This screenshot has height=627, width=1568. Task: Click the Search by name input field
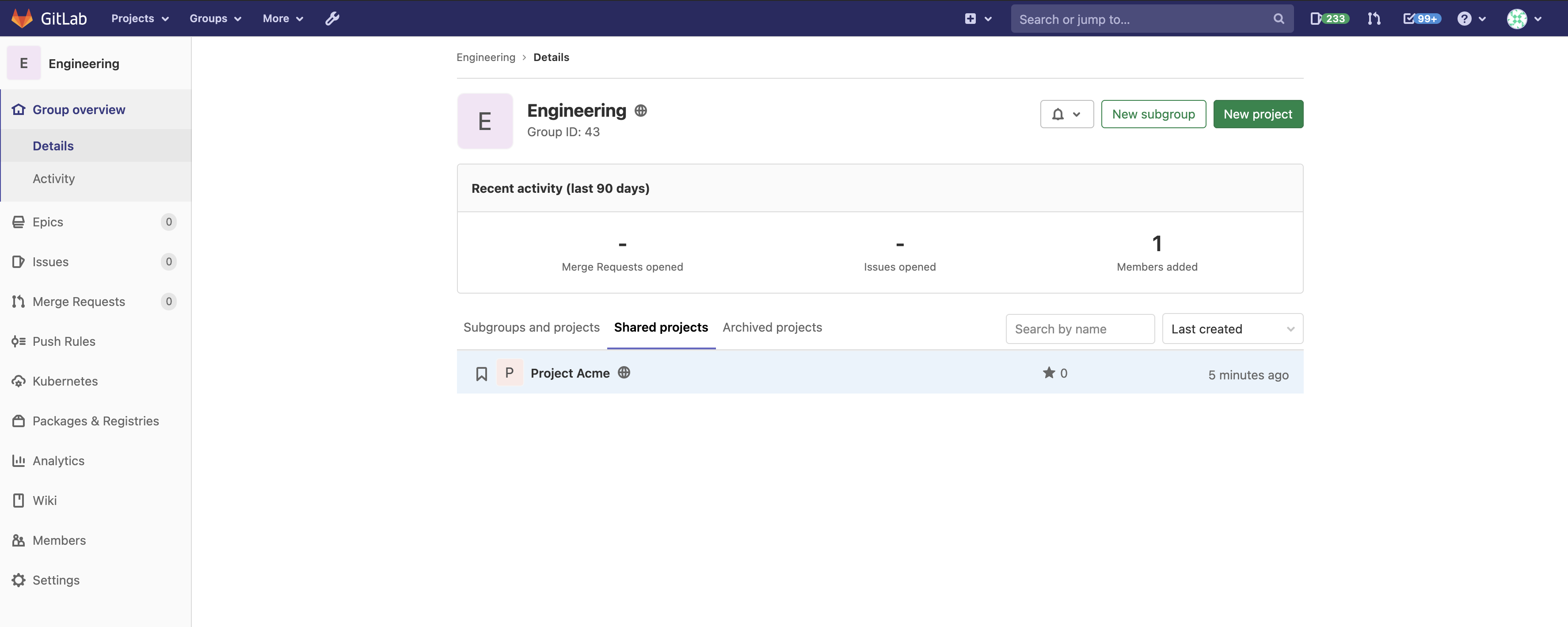click(1080, 328)
